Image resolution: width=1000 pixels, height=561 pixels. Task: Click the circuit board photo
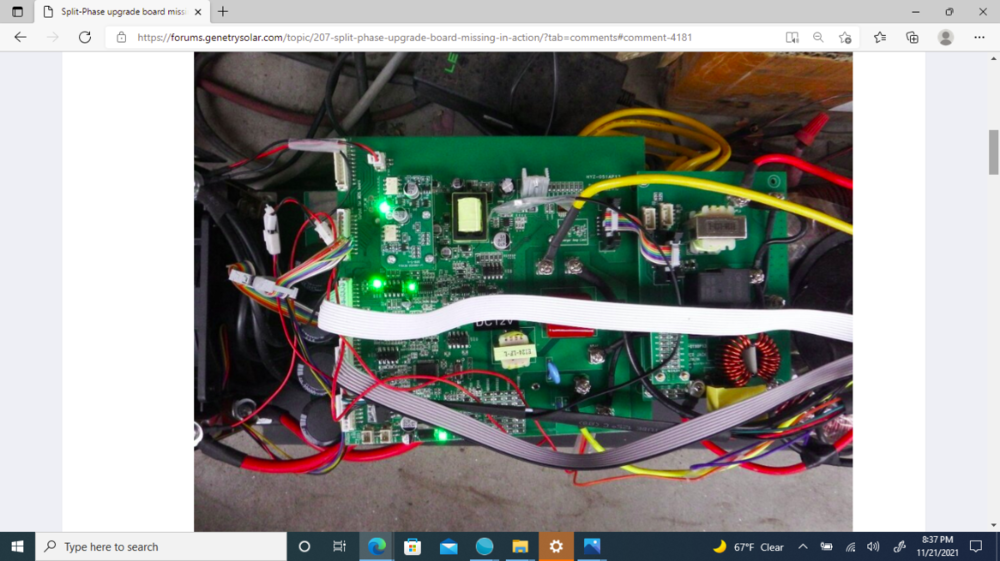pos(523,291)
